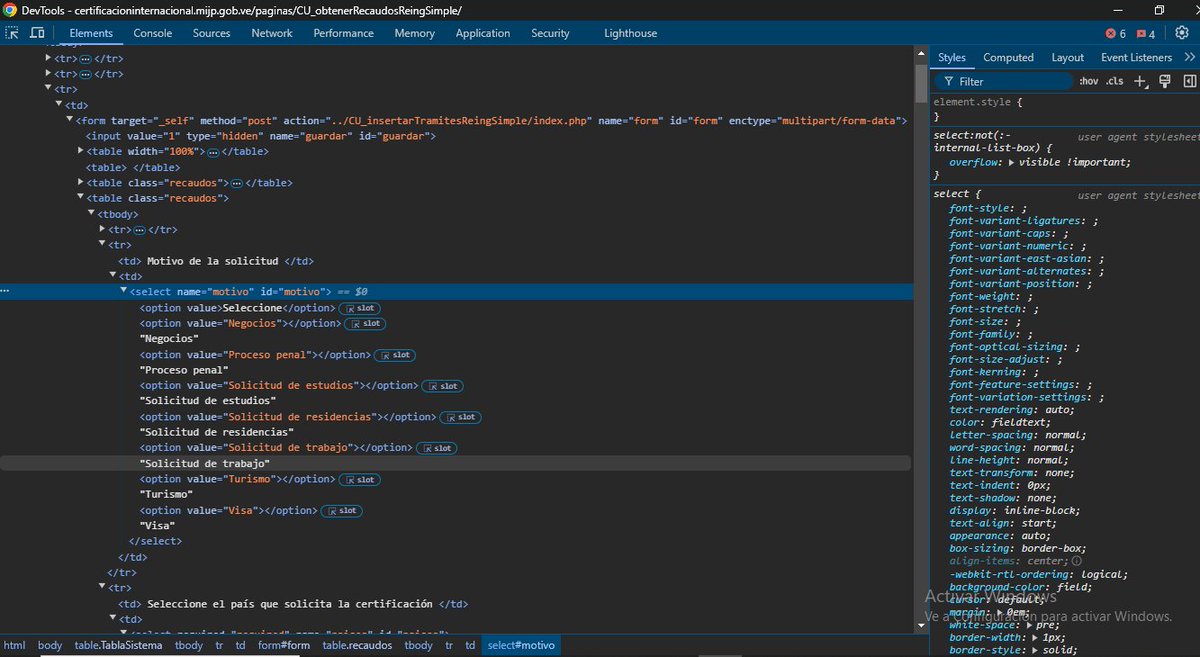Open the Layout pane tab

pos(1067,57)
